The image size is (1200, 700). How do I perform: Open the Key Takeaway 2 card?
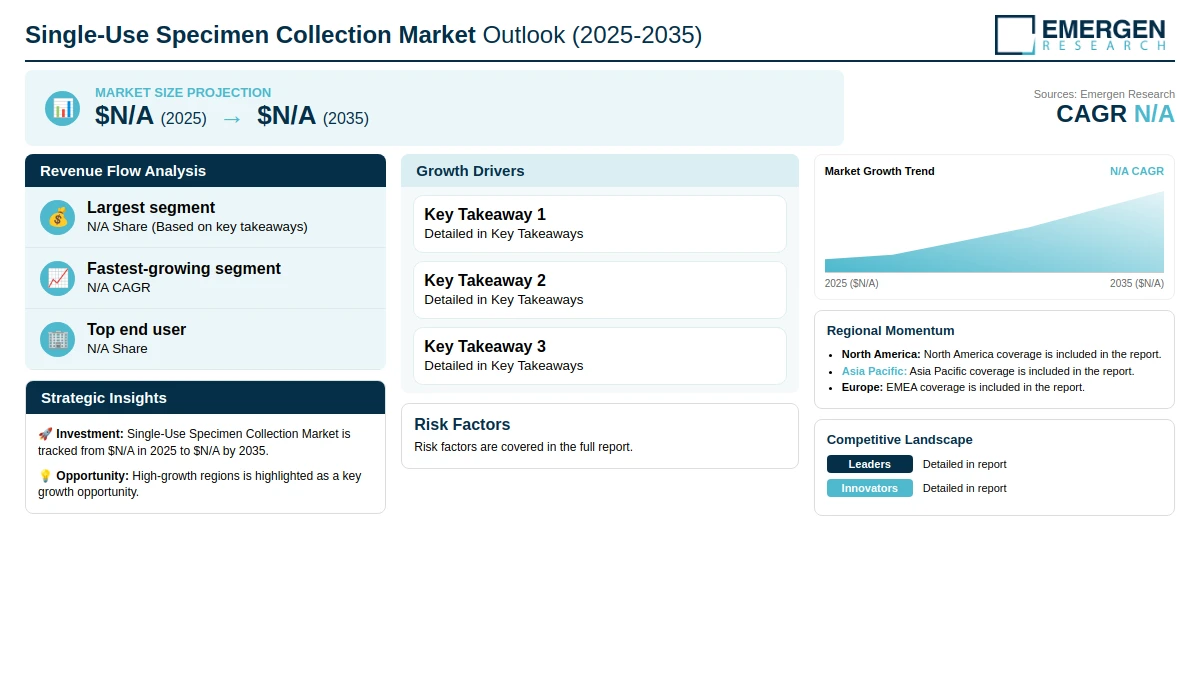(x=600, y=290)
